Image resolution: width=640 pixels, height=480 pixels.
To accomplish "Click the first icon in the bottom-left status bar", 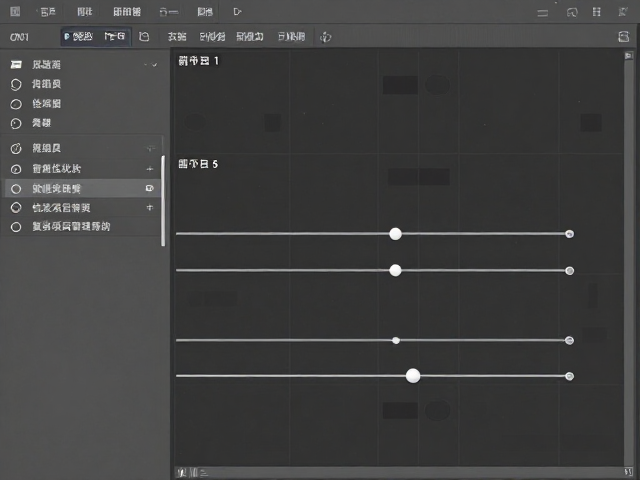I will click(182, 473).
